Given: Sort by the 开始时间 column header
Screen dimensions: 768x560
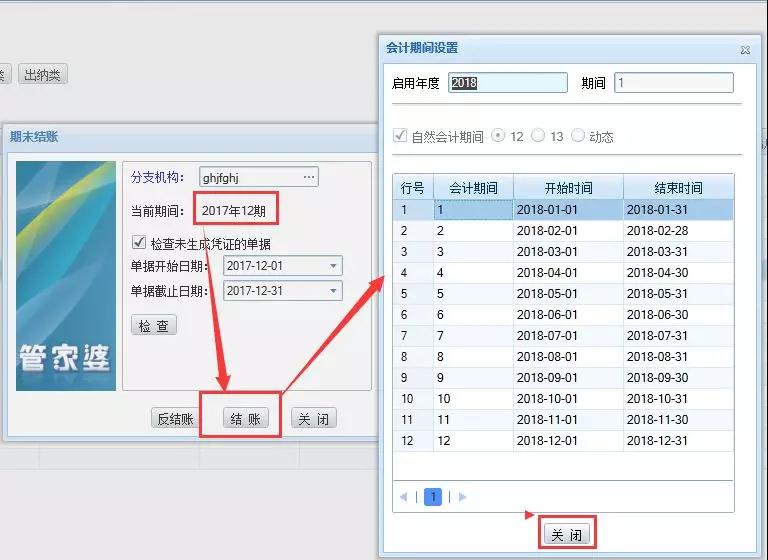Looking at the screenshot, I should point(568,188).
